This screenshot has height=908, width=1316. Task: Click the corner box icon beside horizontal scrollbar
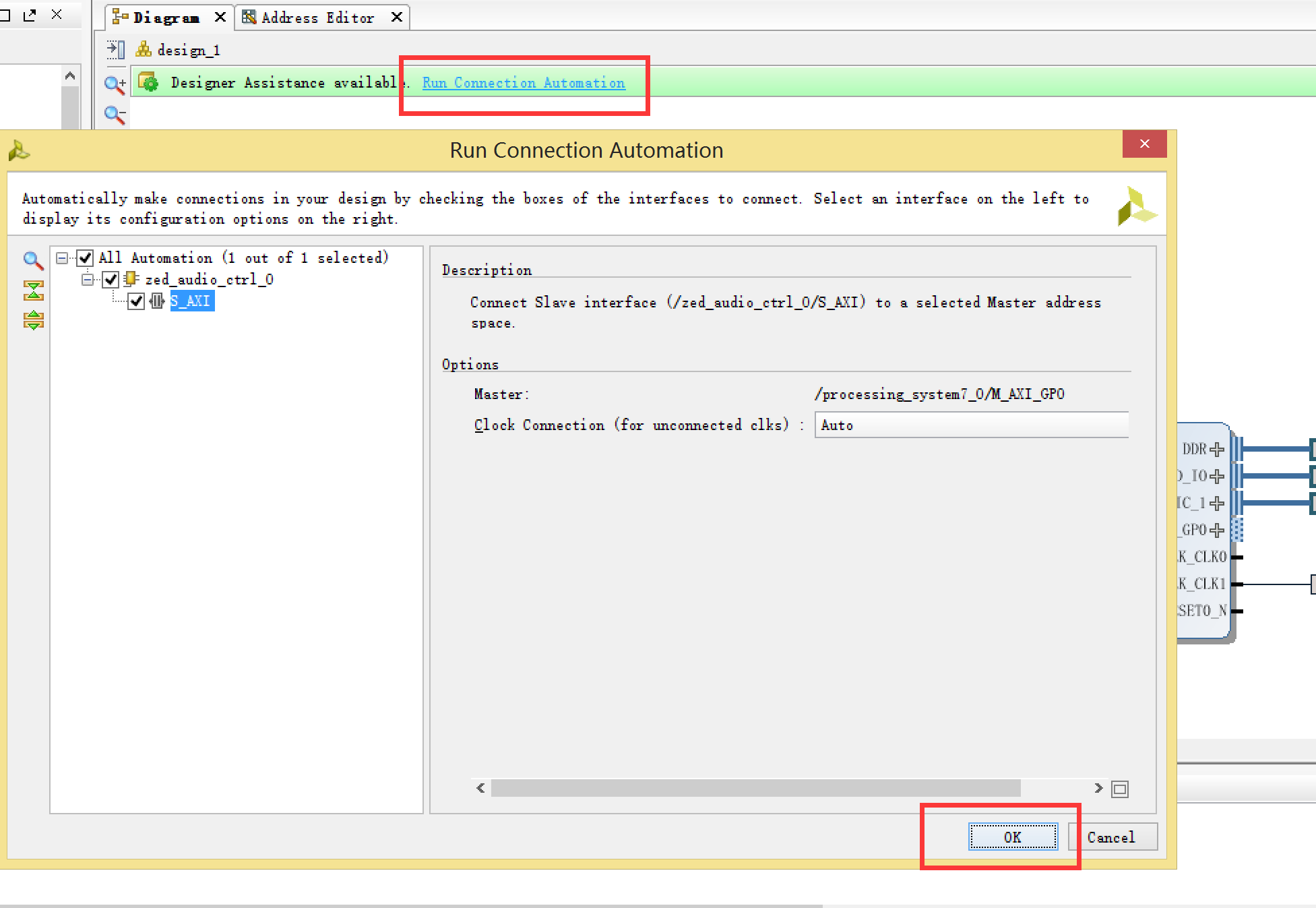coord(1120,789)
